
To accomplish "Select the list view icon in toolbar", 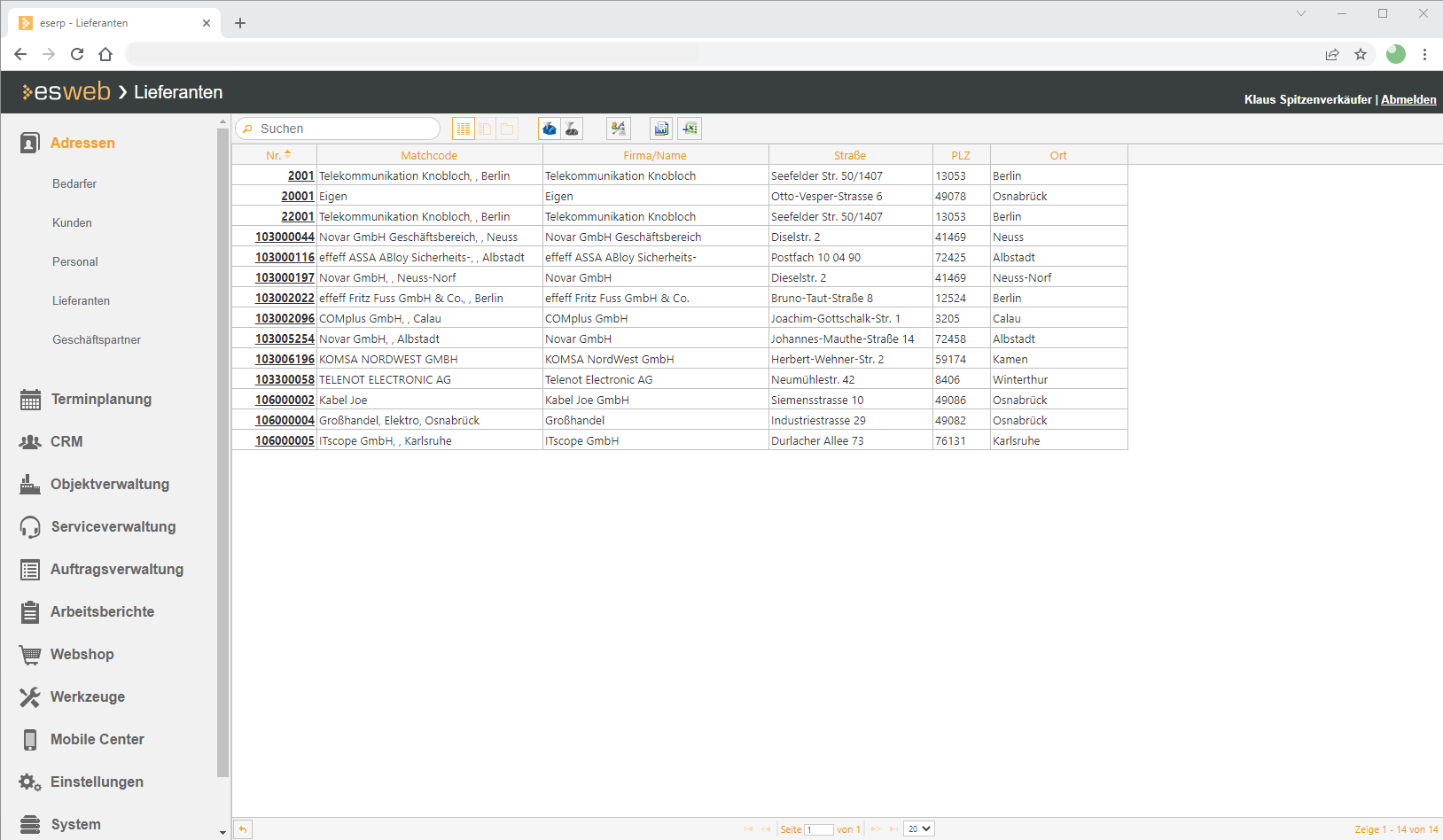I will click(464, 128).
